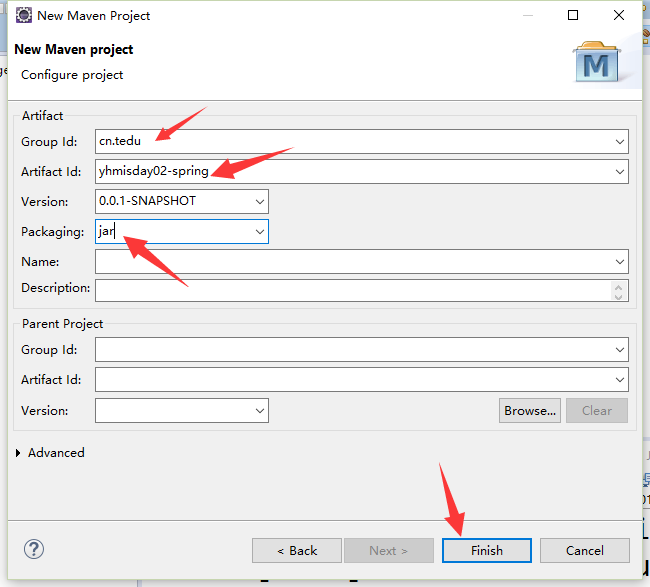Click the Artifact Id field with yhmisday02-spring

(361, 172)
